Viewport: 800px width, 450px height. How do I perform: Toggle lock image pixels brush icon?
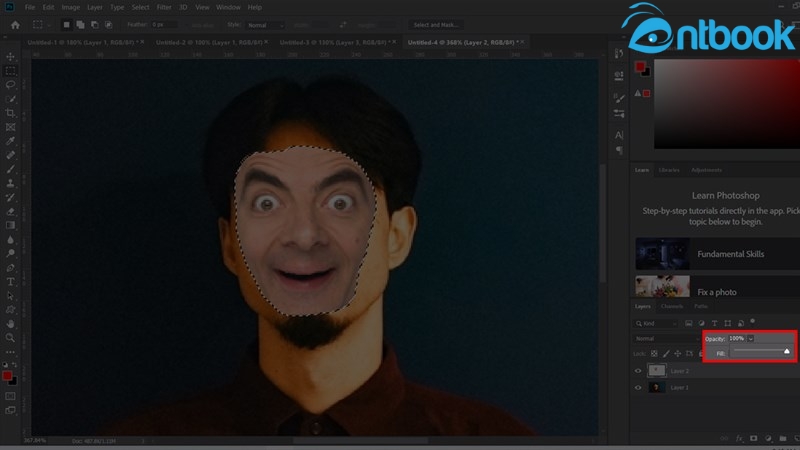[666, 353]
